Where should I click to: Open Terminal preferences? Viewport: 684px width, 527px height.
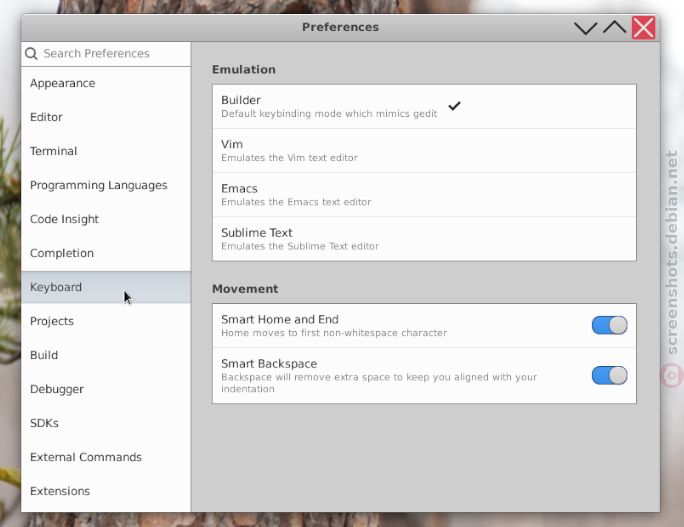pyautogui.click(x=106, y=151)
